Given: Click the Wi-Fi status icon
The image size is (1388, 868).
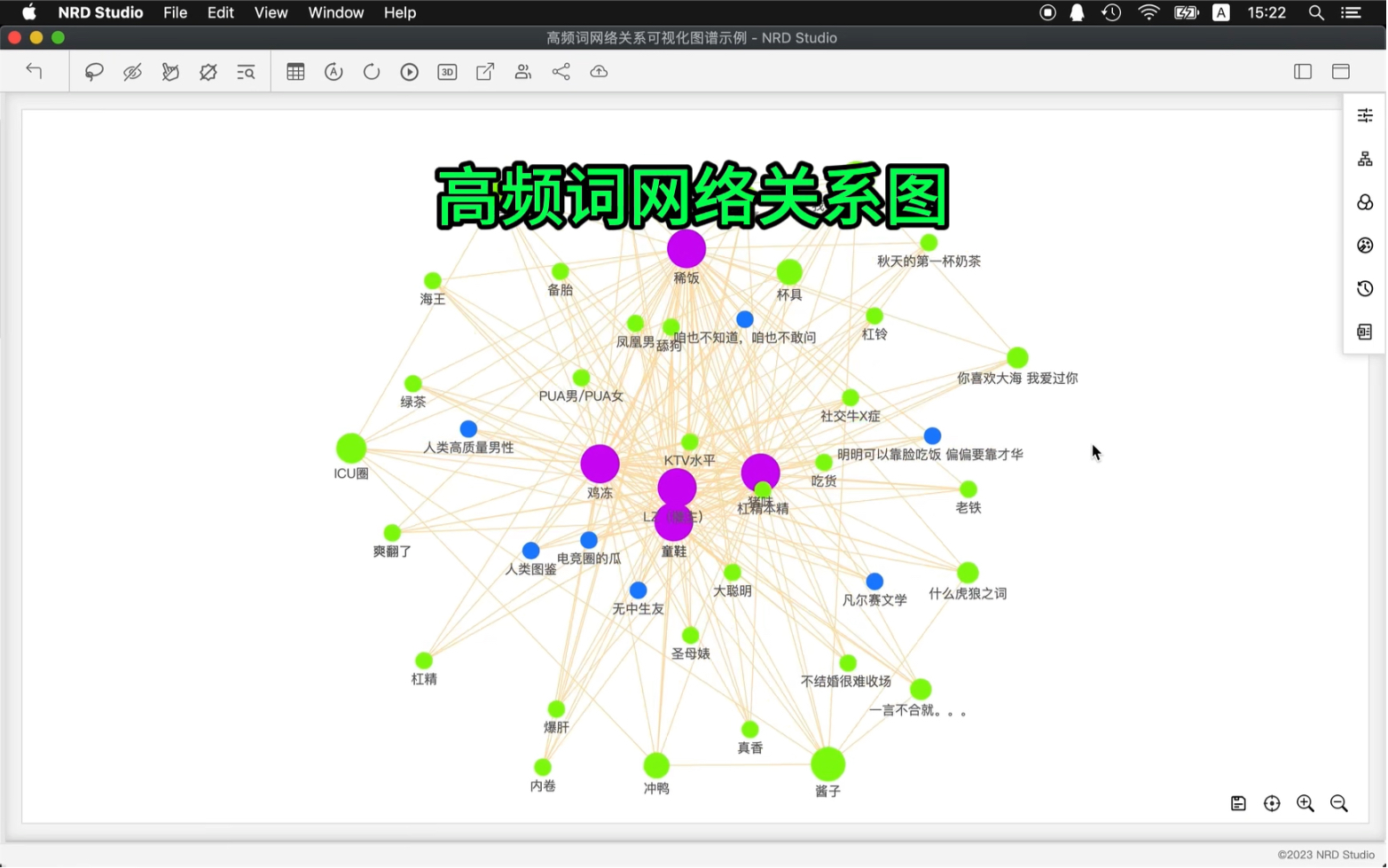Looking at the screenshot, I should point(1149,12).
